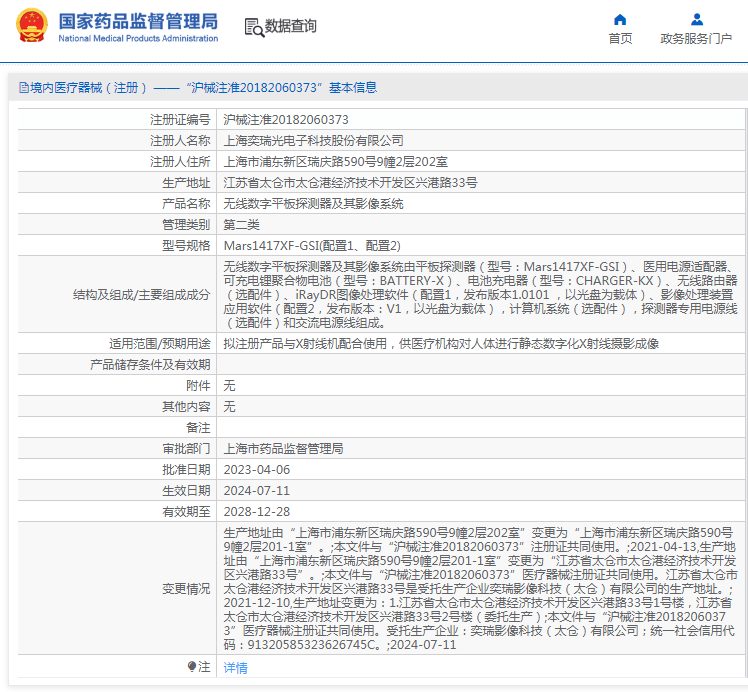Click the document icon before 境内医疗器械
This screenshot has width=748, height=692.
coord(24,88)
